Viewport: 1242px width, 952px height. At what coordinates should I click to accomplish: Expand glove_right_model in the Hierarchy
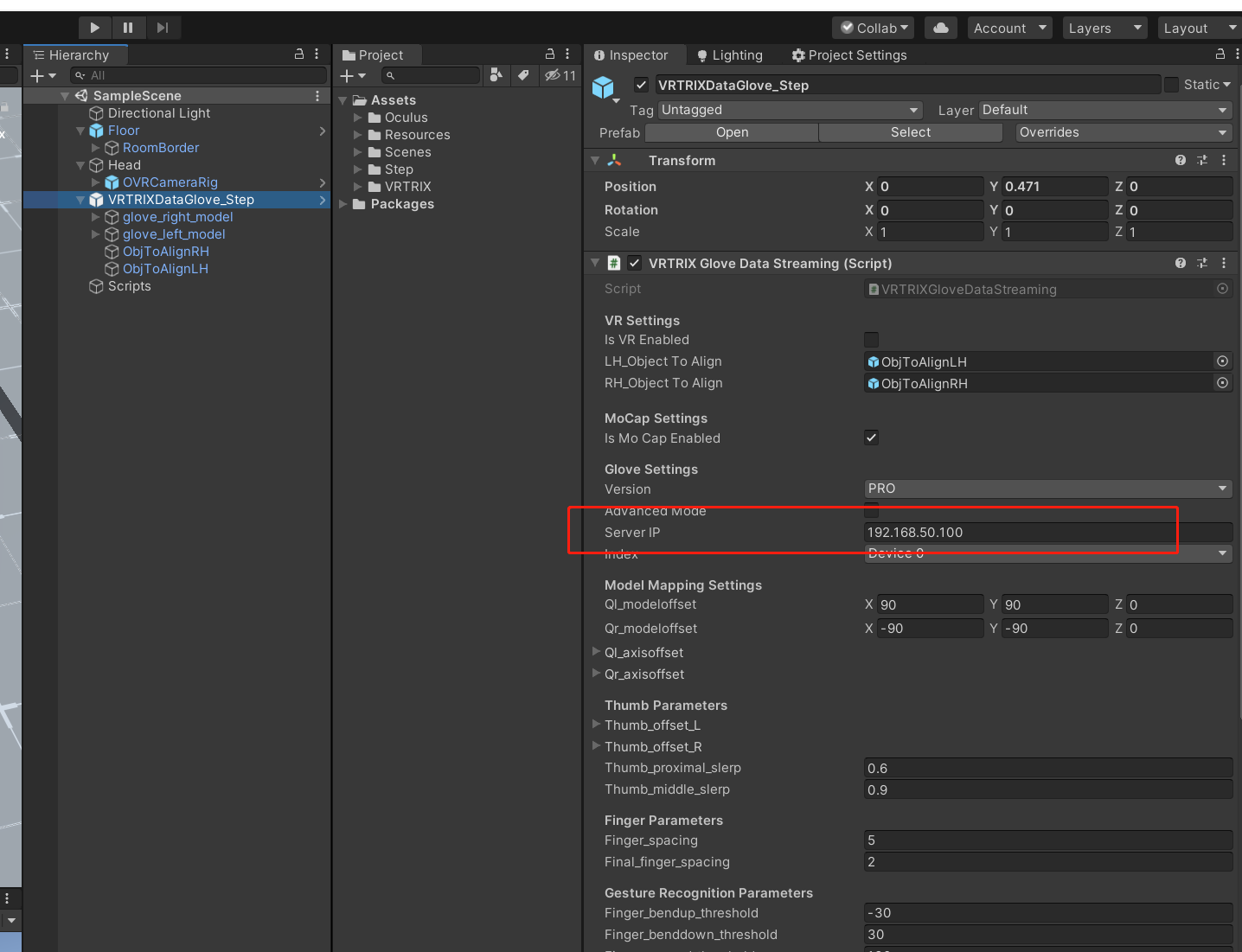pos(96,217)
